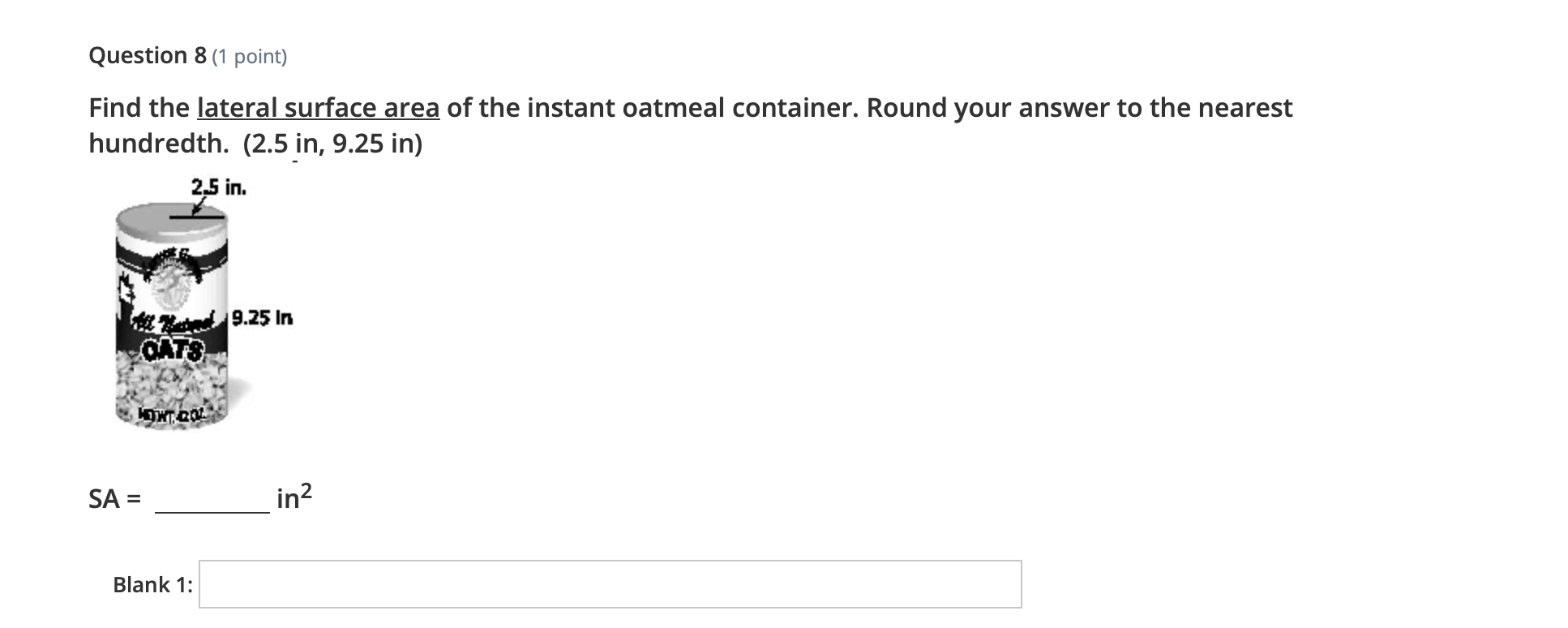Click the "9.25 in" height label
This screenshot has width=1568, height=628.
click(262, 318)
